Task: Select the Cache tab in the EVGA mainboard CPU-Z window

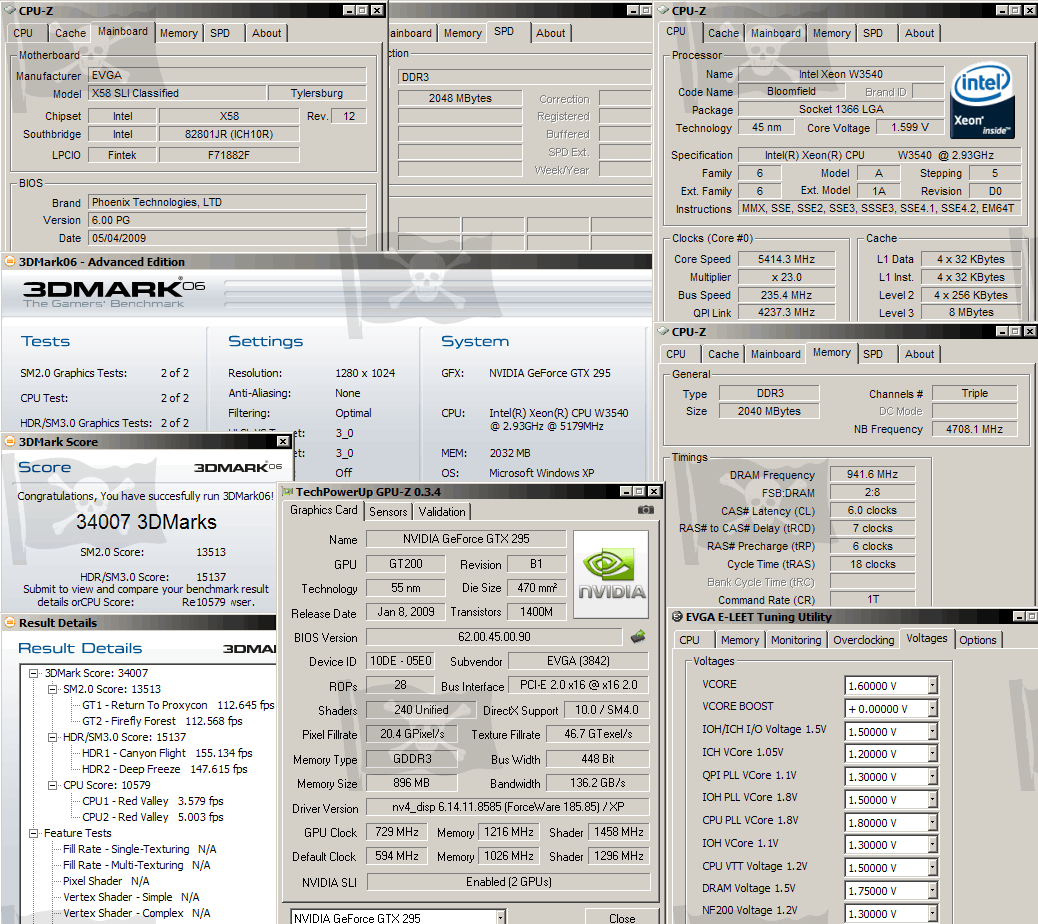Action: (x=70, y=33)
